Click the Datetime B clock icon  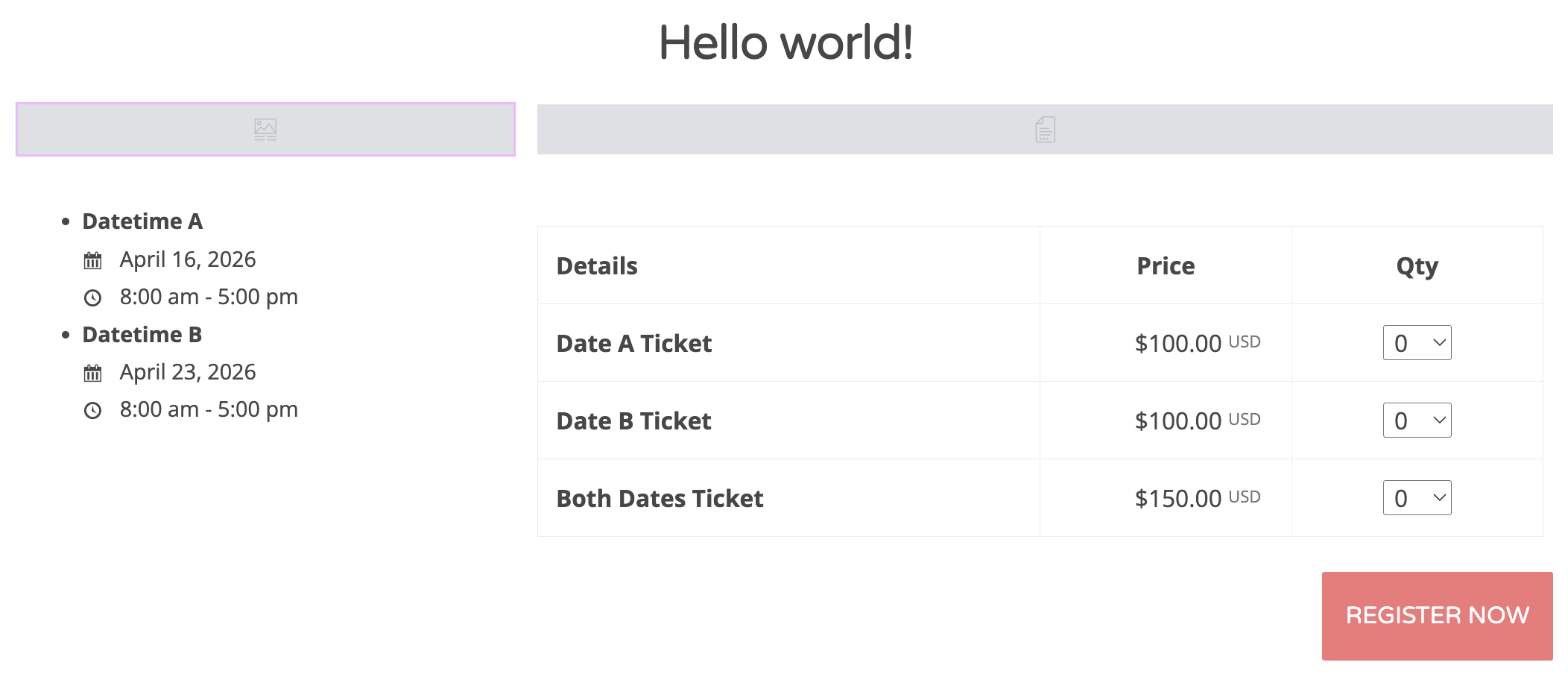pyautogui.click(x=92, y=410)
